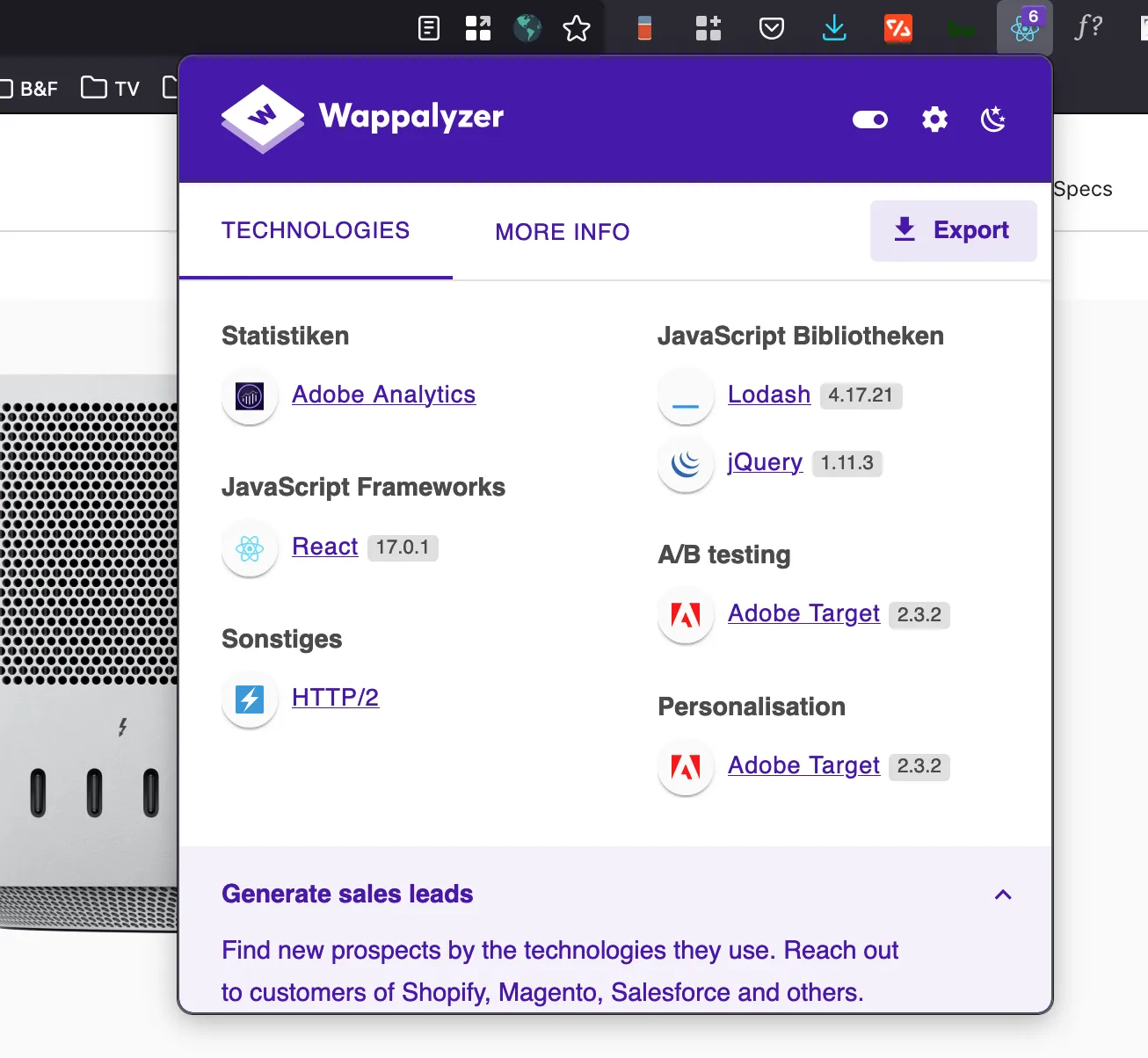Open the Lodash link
The image size is (1148, 1058).
click(769, 395)
